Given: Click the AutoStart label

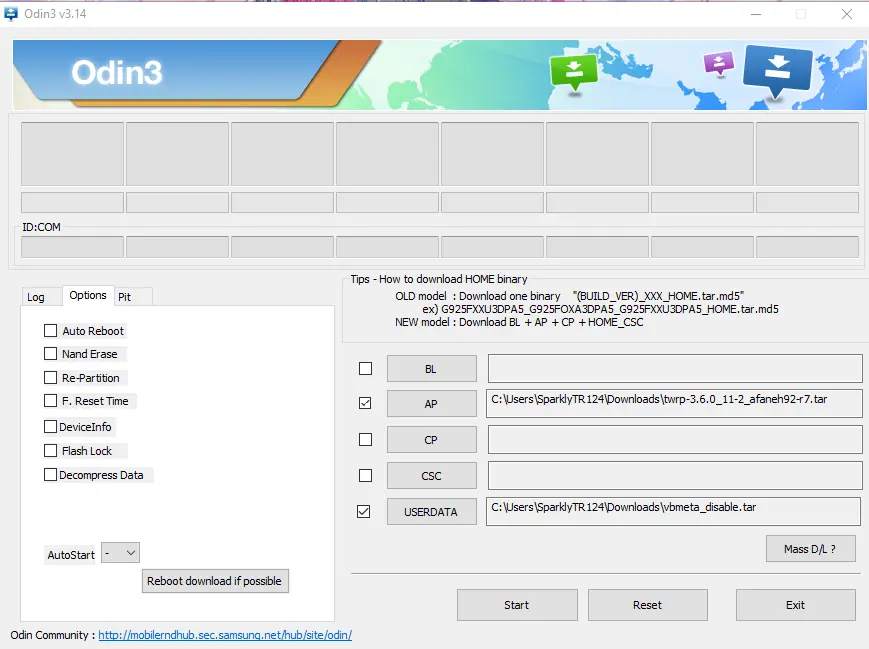Looking at the screenshot, I should click(70, 555).
